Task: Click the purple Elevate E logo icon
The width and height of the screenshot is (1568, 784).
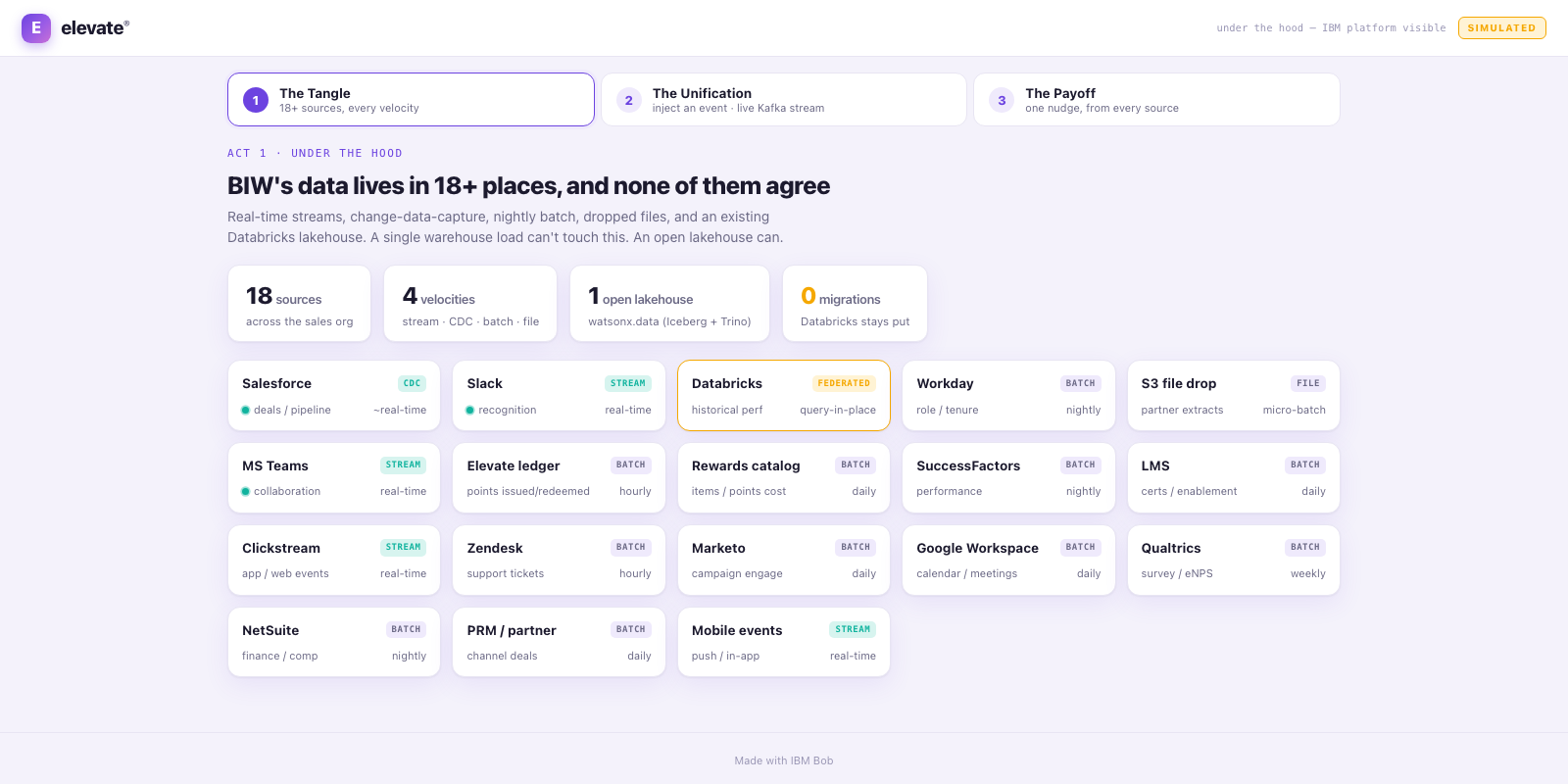Action: click(x=36, y=27)
